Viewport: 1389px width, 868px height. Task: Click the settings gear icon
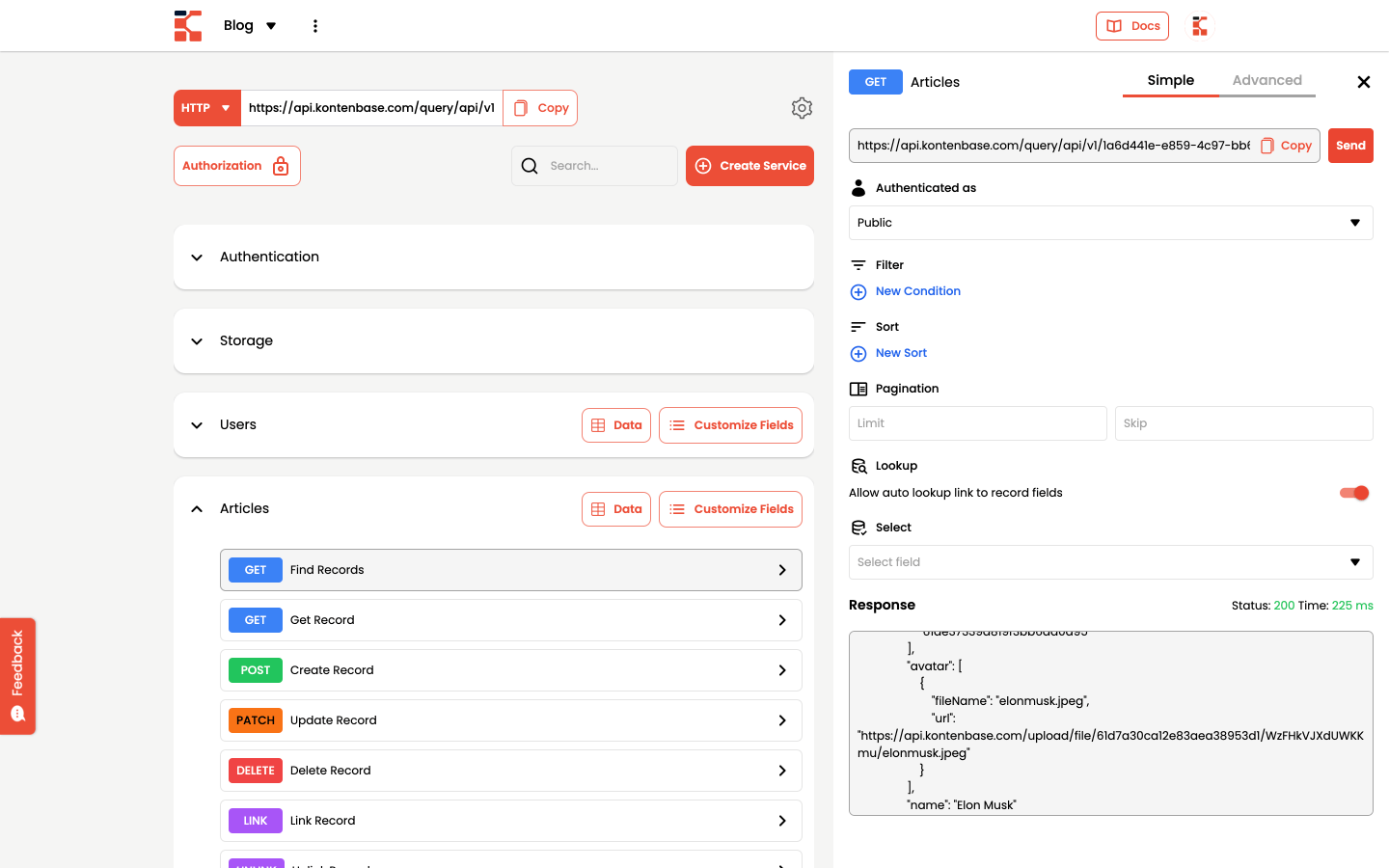coord(802,108)
